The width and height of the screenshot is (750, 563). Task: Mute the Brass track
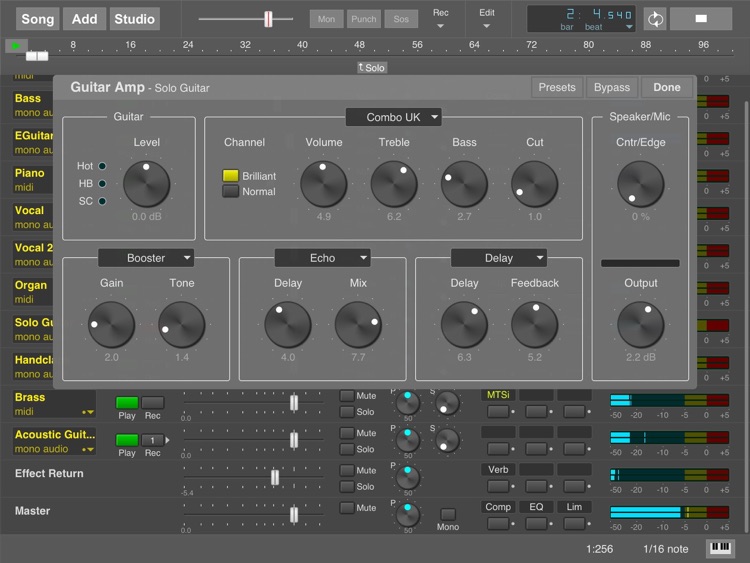pyautogui.click(x=347, y=396)
